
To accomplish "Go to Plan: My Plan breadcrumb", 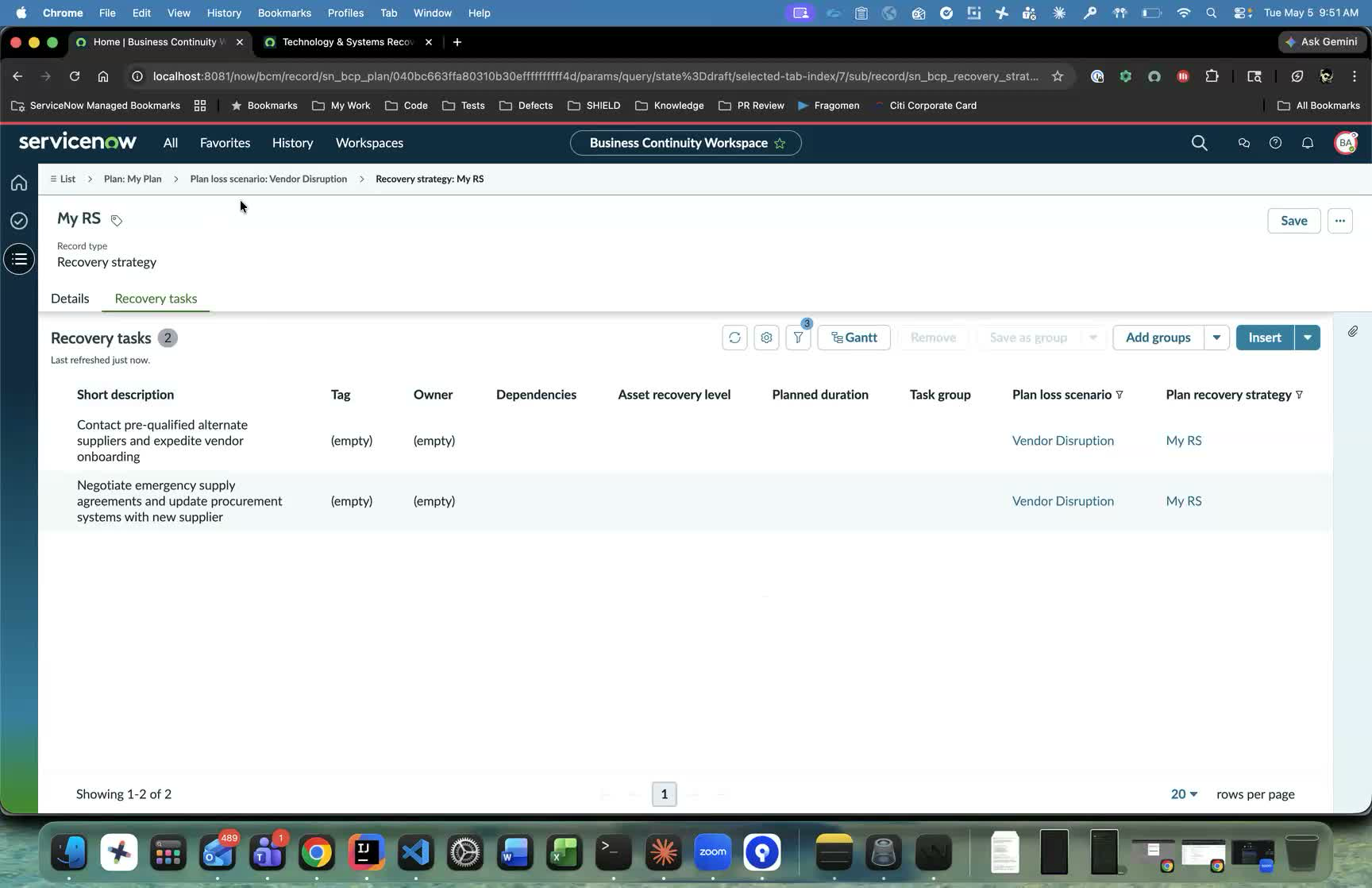I will coord(133,179).
